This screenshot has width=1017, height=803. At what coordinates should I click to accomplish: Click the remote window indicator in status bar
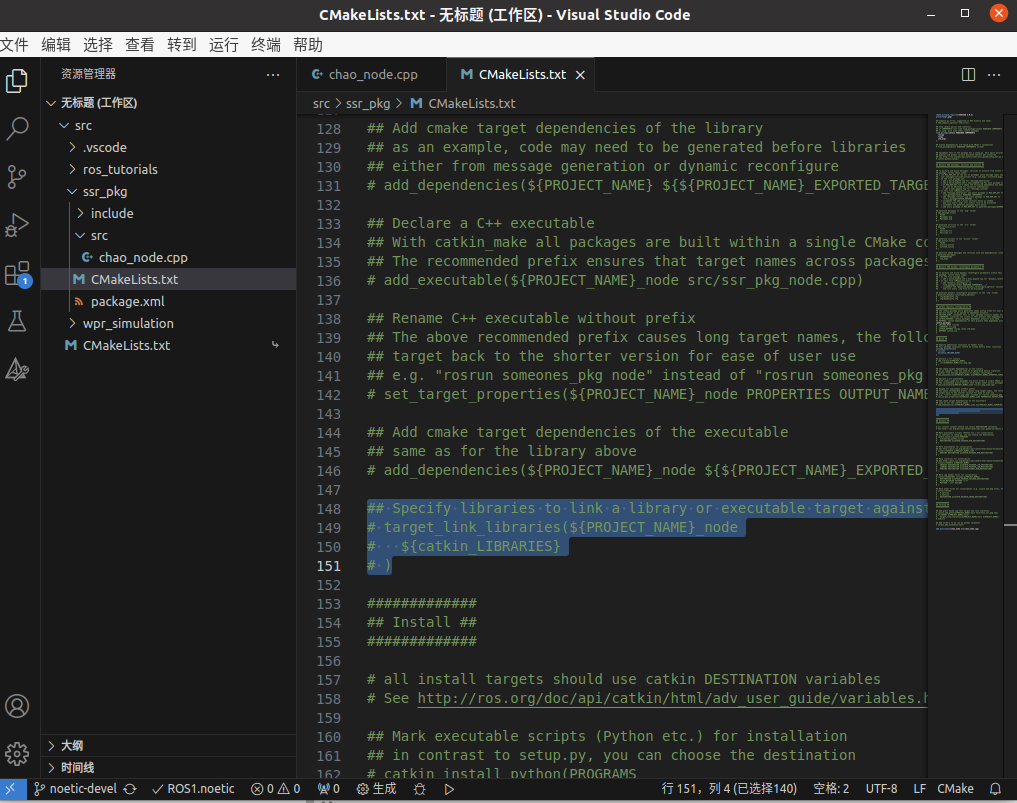[x=11, y=789]
